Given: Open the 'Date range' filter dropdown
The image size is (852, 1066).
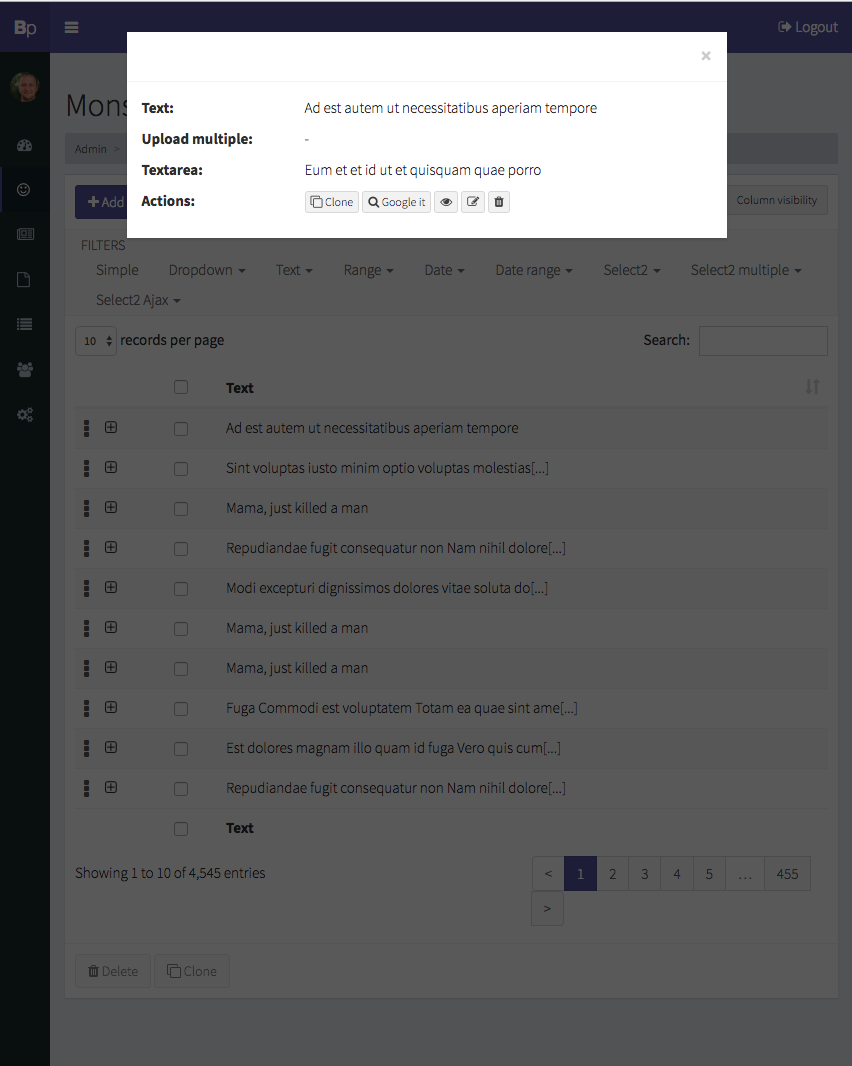Looking at the screenshot, I should 533,270.
